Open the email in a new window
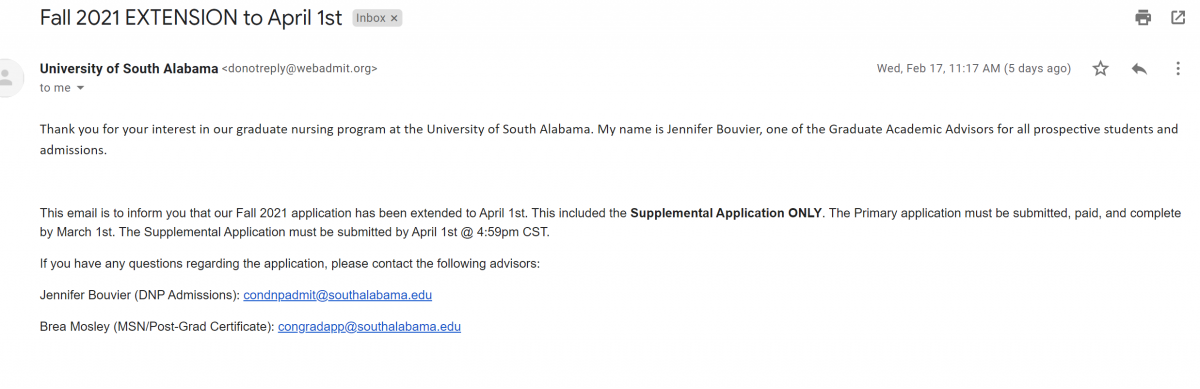This screenshot has width=1200, height=389. [1178, 18]
